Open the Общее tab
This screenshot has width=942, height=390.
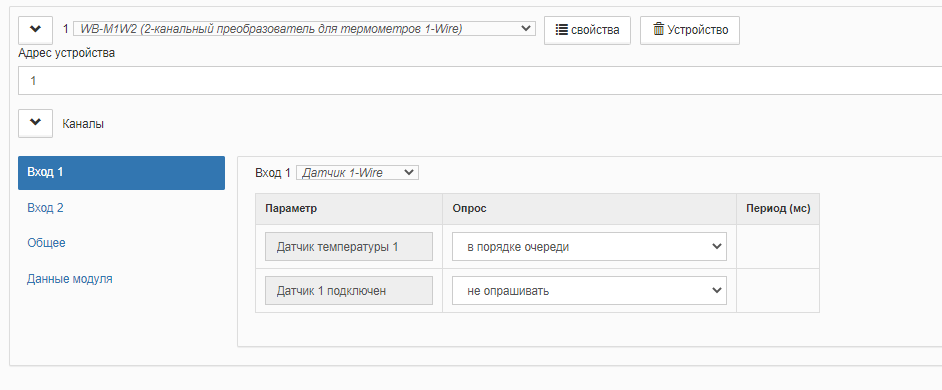[x=46, y=243]
